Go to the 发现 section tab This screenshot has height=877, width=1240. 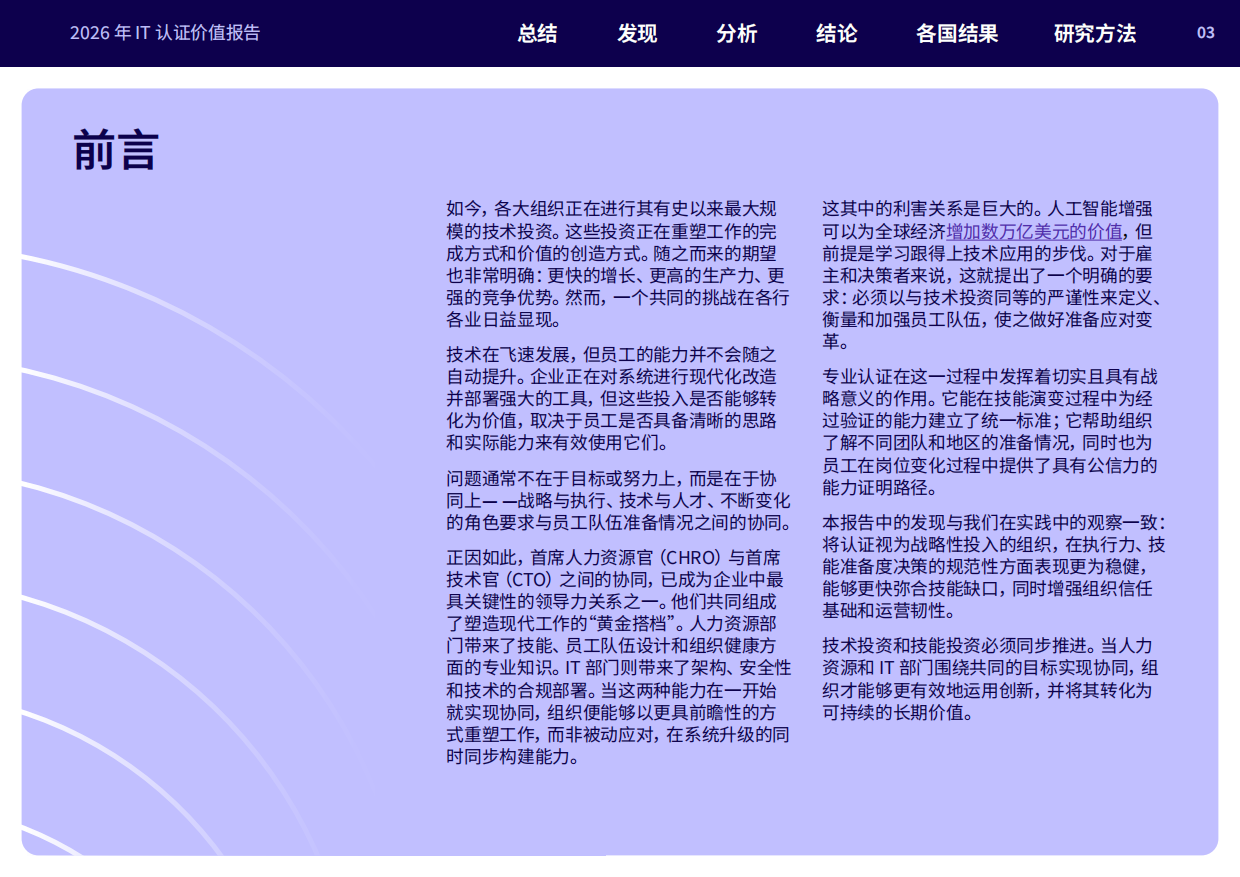637,33
